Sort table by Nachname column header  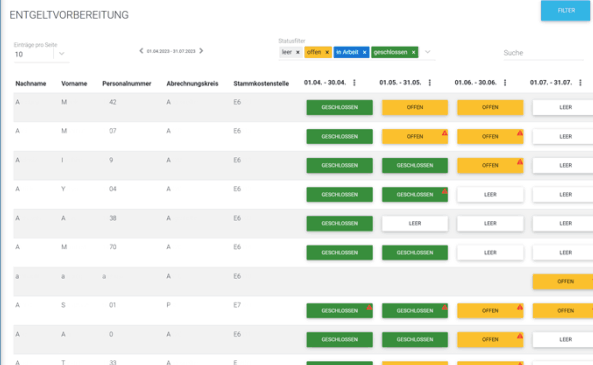coord(31,84)
